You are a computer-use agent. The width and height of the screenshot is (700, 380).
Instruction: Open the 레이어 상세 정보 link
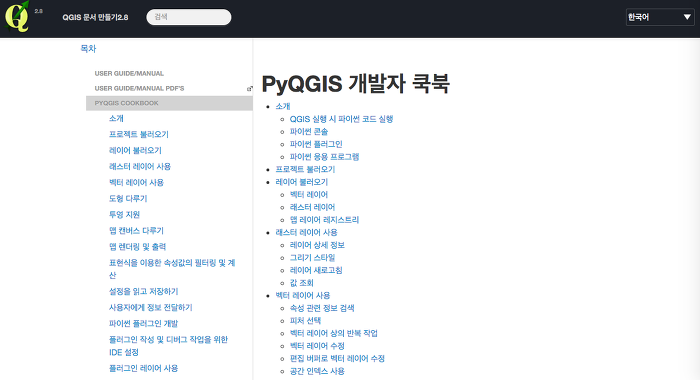(317, 245)
